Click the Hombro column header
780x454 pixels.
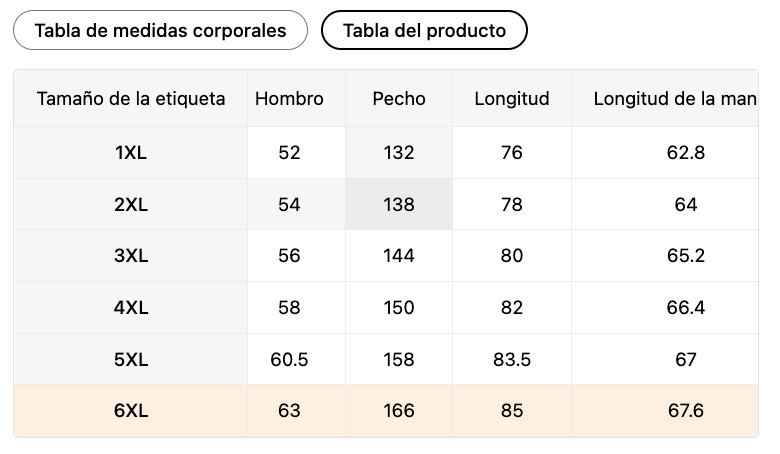click(289, 99)
